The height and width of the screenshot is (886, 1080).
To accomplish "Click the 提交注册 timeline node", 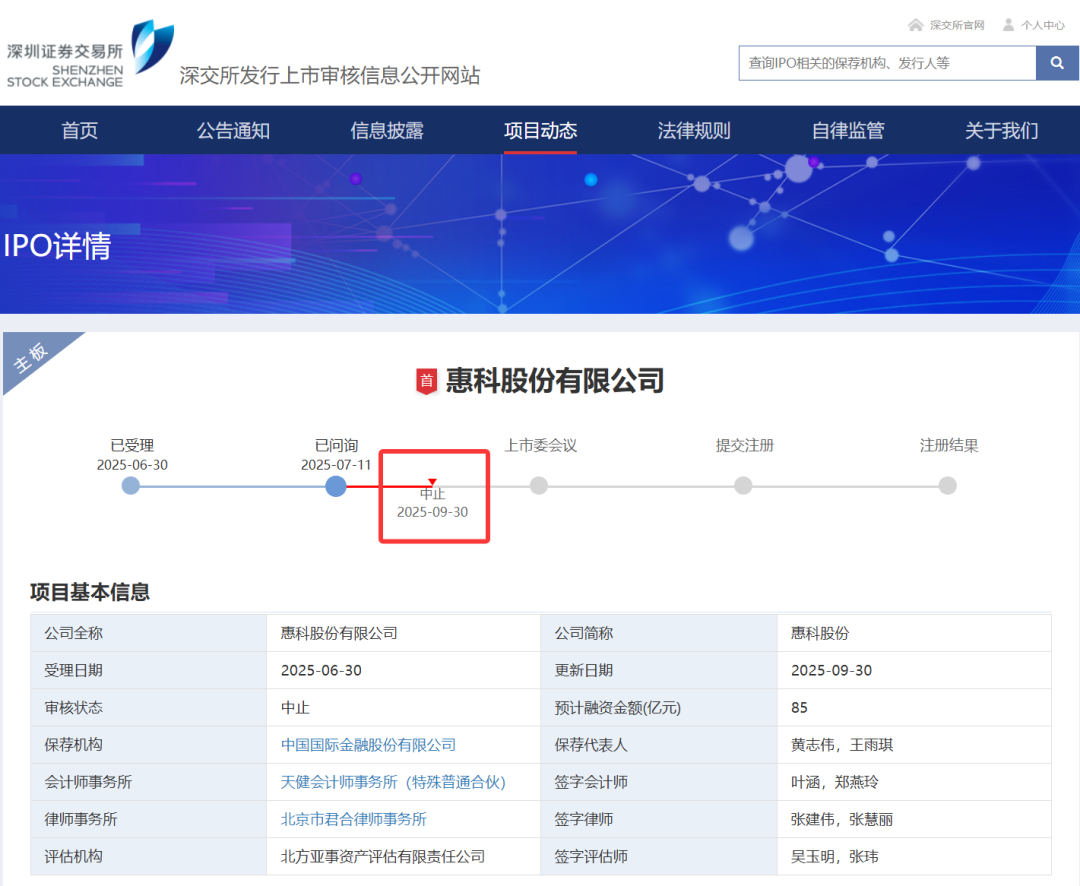I will (x=743, y=486).
